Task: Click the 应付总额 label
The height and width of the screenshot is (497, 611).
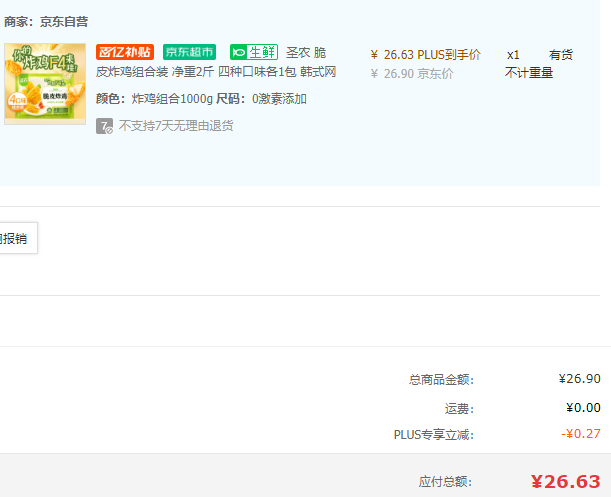Action: (x=445, y=482)
